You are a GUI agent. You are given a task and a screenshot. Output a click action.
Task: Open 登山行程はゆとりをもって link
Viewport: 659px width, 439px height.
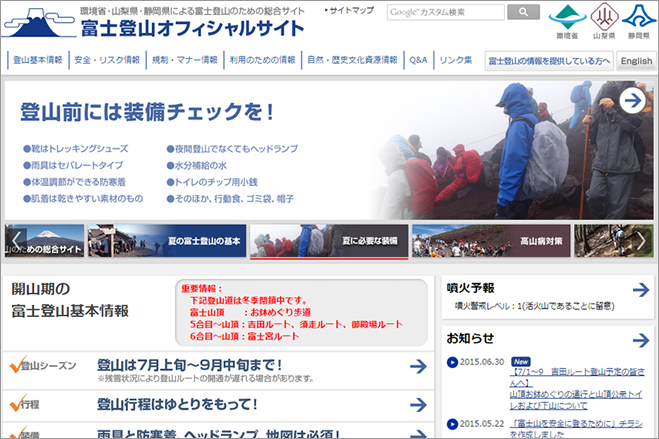point(177,404)
